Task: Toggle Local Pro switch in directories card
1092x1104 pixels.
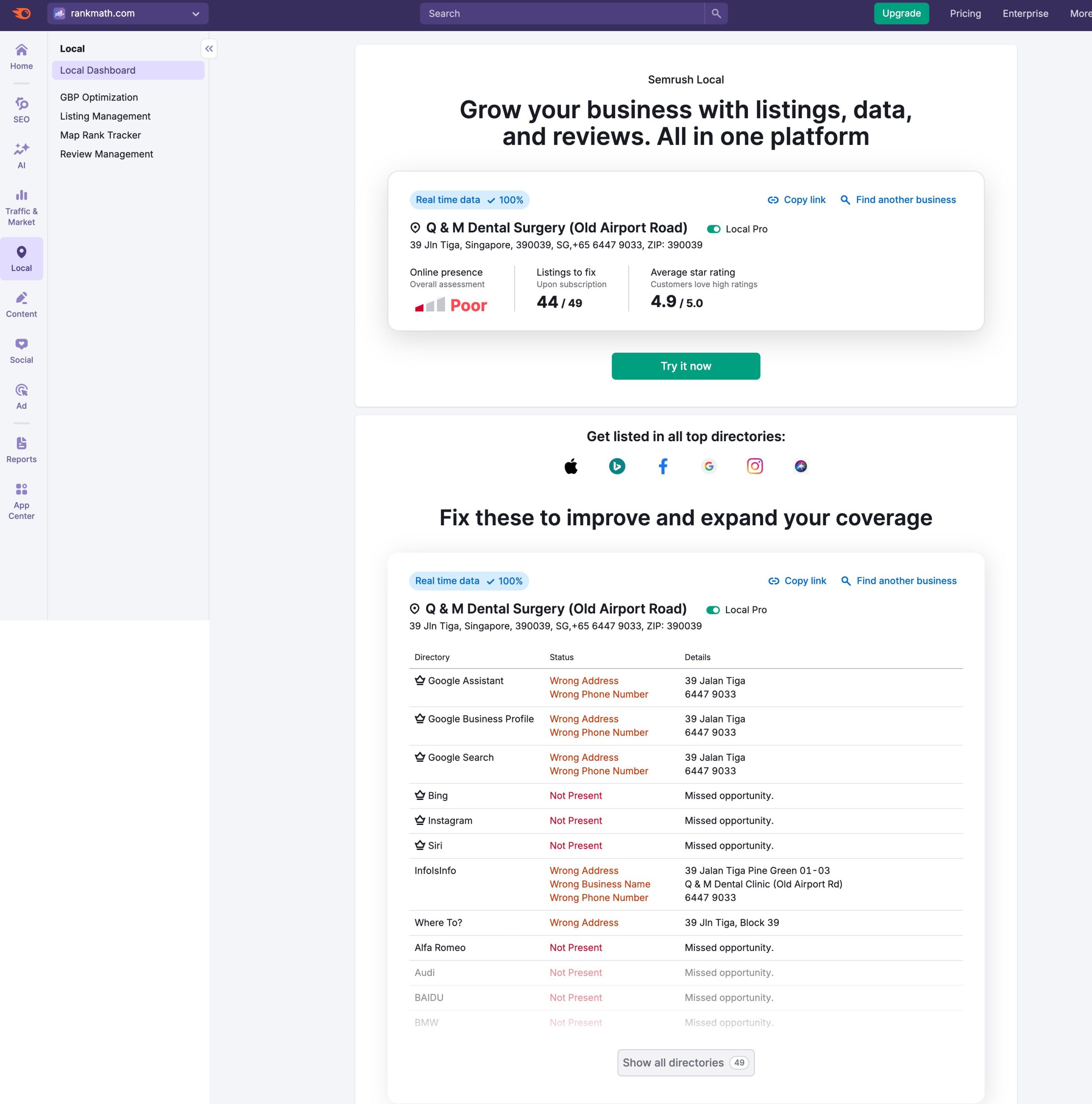Action: [713, 610]
